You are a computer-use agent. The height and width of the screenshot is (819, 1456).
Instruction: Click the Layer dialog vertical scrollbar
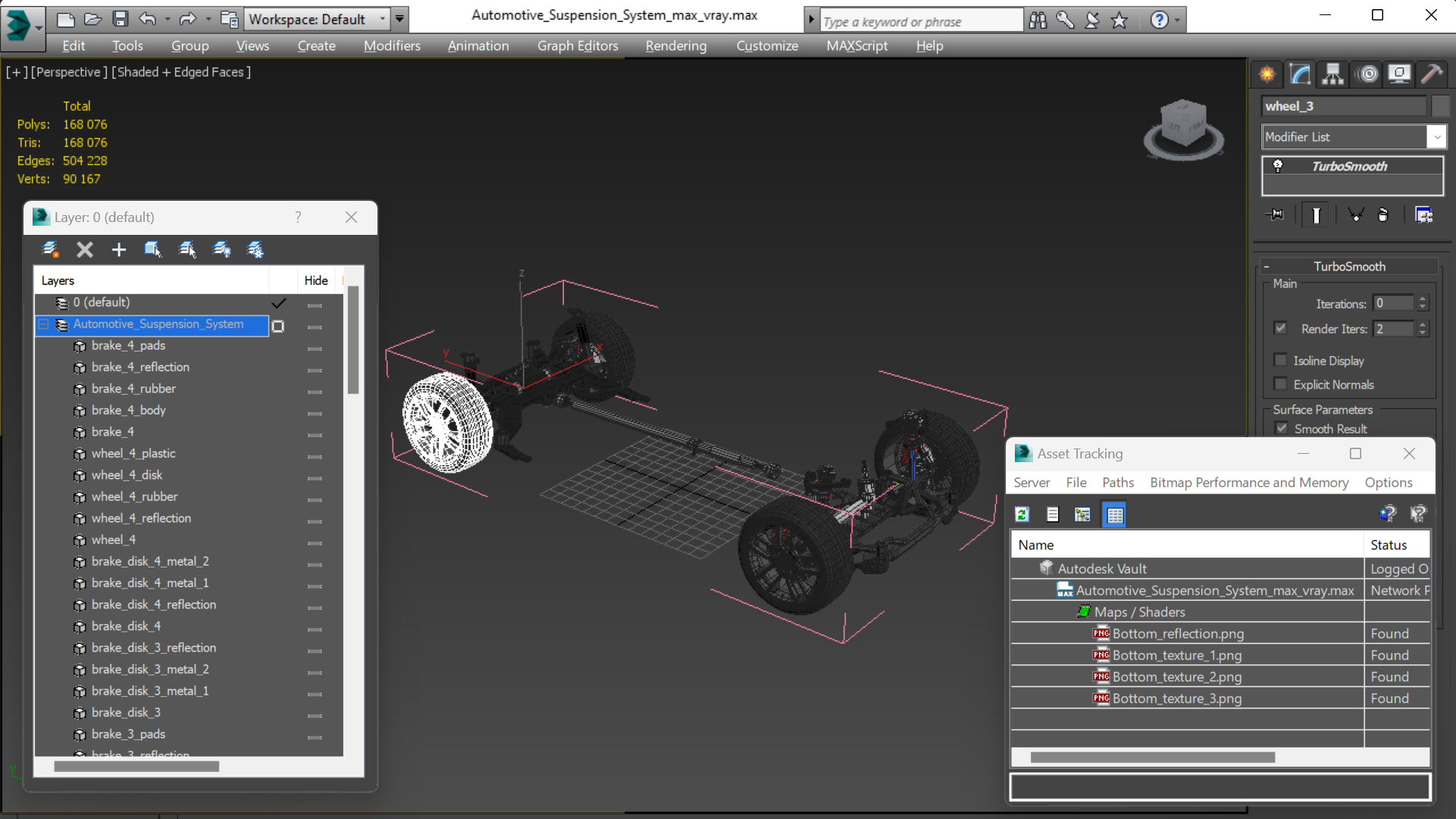[353, 340]
